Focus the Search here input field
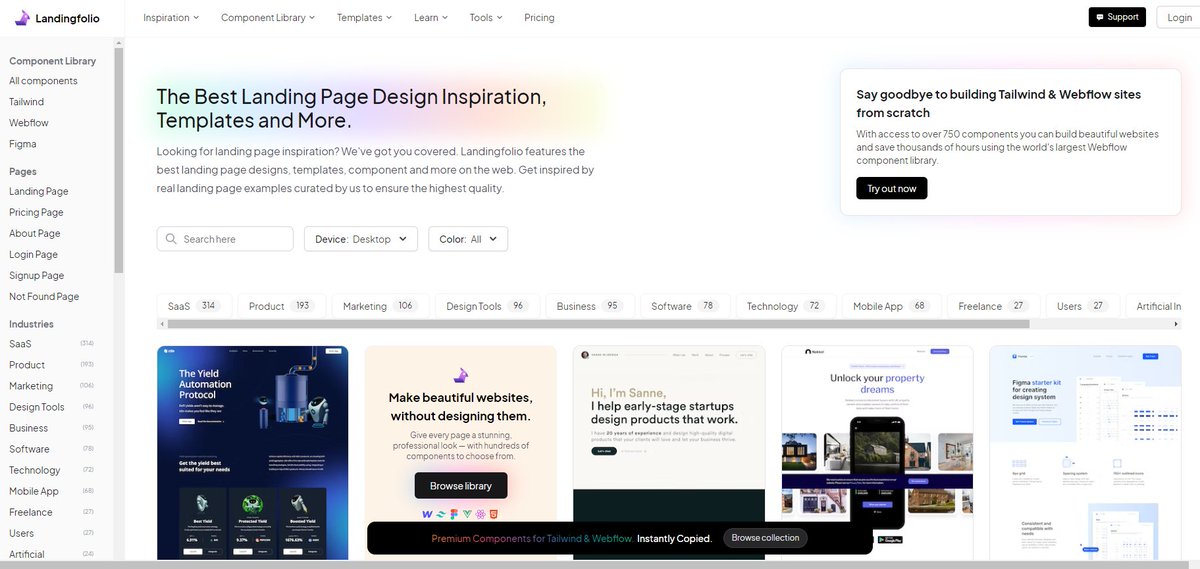Screen dimensions: 1200x569 pos(225,239)
